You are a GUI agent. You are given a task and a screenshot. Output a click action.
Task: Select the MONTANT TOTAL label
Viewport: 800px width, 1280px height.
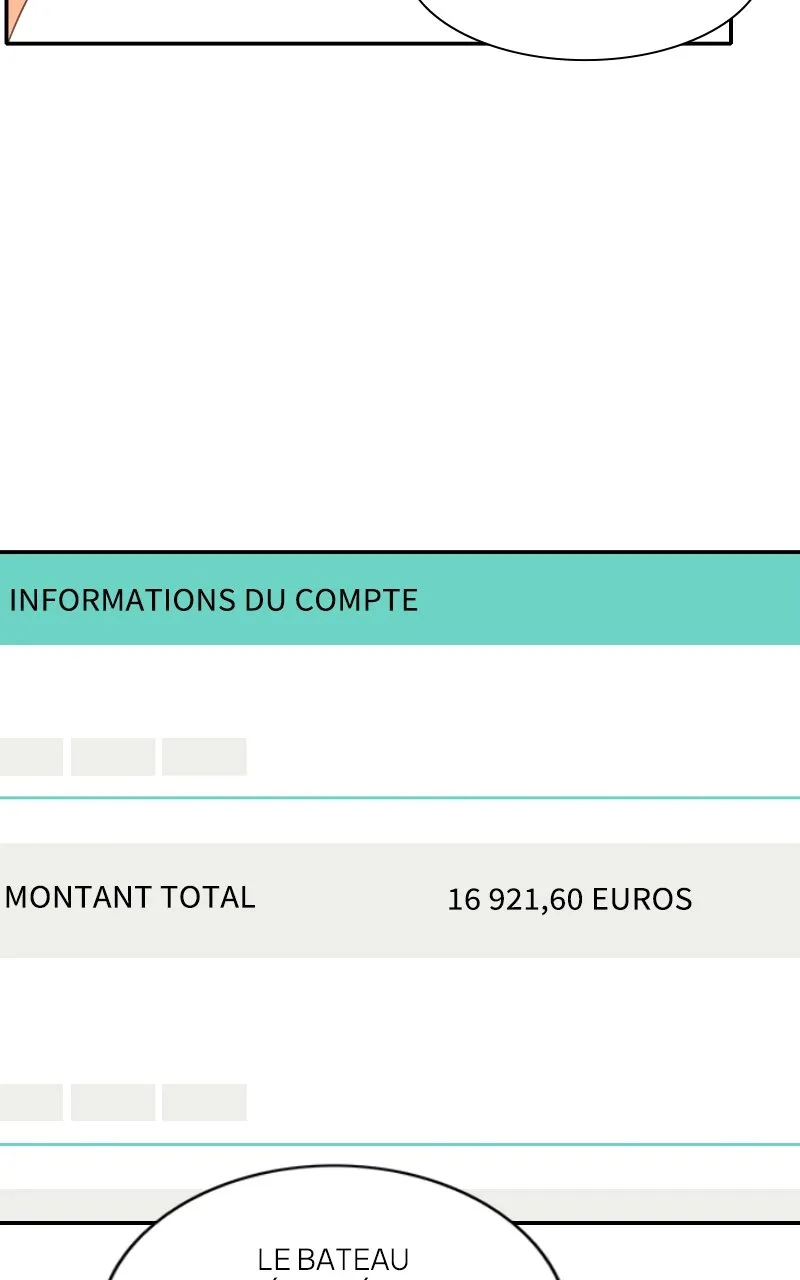(130, 897)
